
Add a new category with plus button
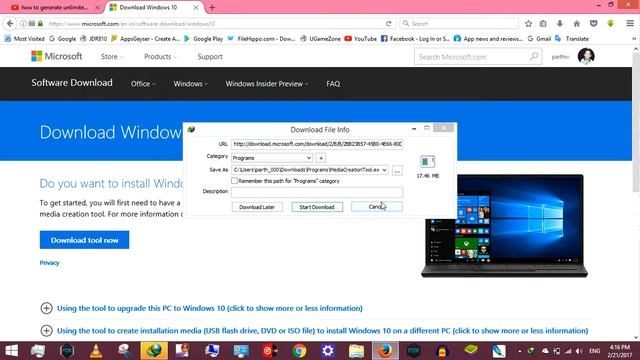(321, 158)
